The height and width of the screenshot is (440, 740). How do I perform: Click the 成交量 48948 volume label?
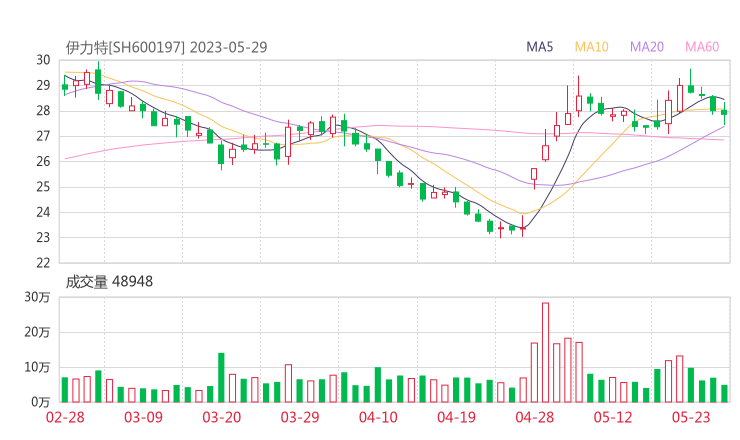109,282
